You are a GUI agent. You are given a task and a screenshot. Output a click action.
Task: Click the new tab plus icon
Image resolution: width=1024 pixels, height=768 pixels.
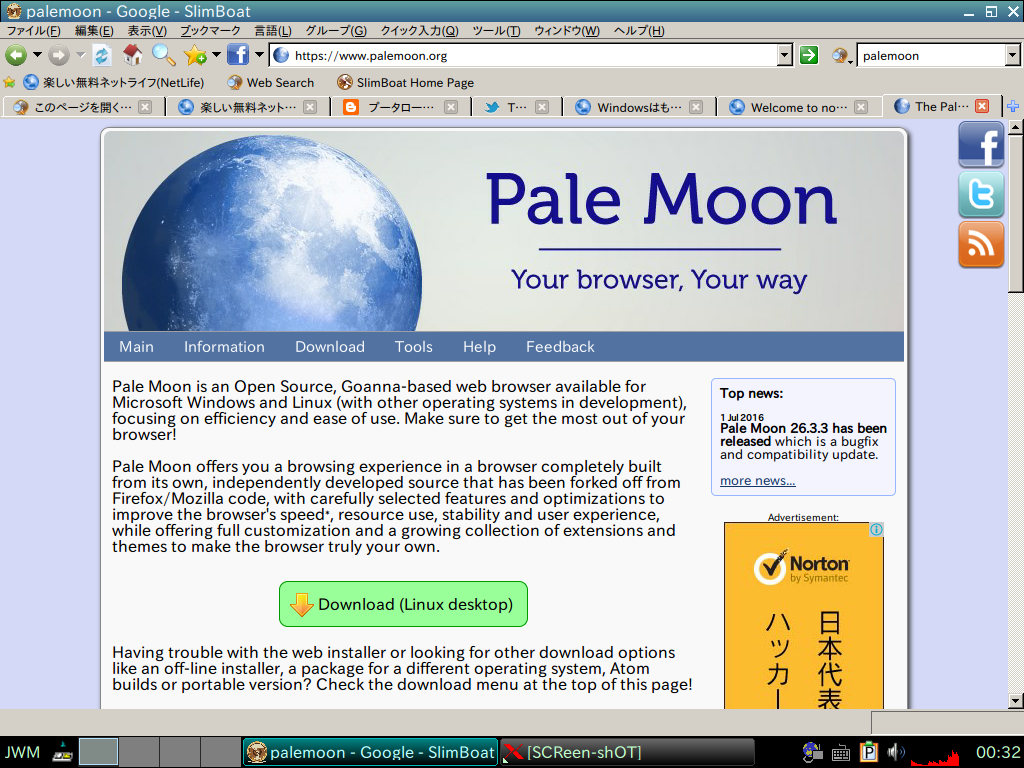click(x=1013, y=106)
